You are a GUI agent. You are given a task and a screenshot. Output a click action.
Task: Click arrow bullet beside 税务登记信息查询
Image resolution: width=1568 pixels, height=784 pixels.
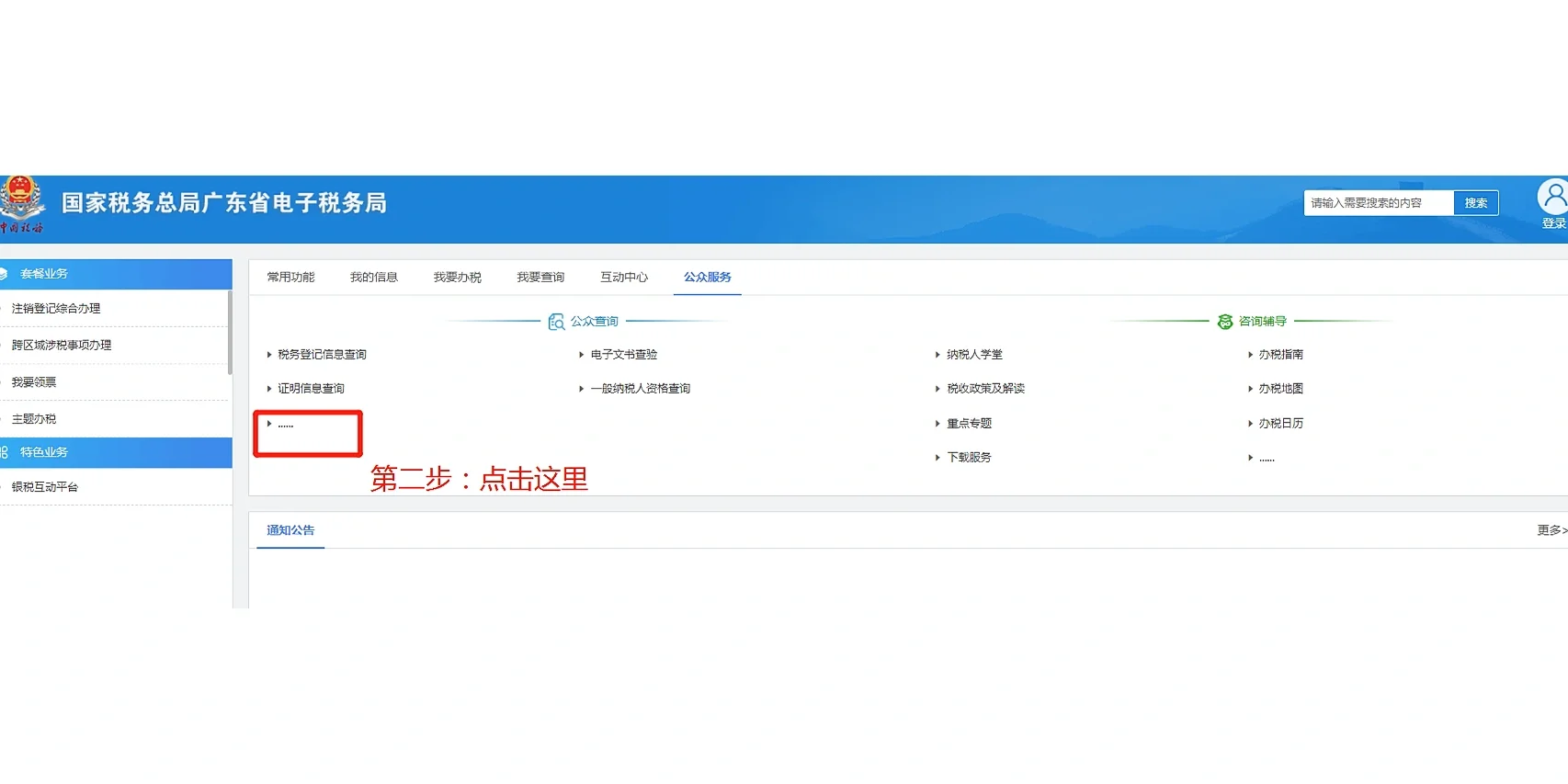[269, 355]
